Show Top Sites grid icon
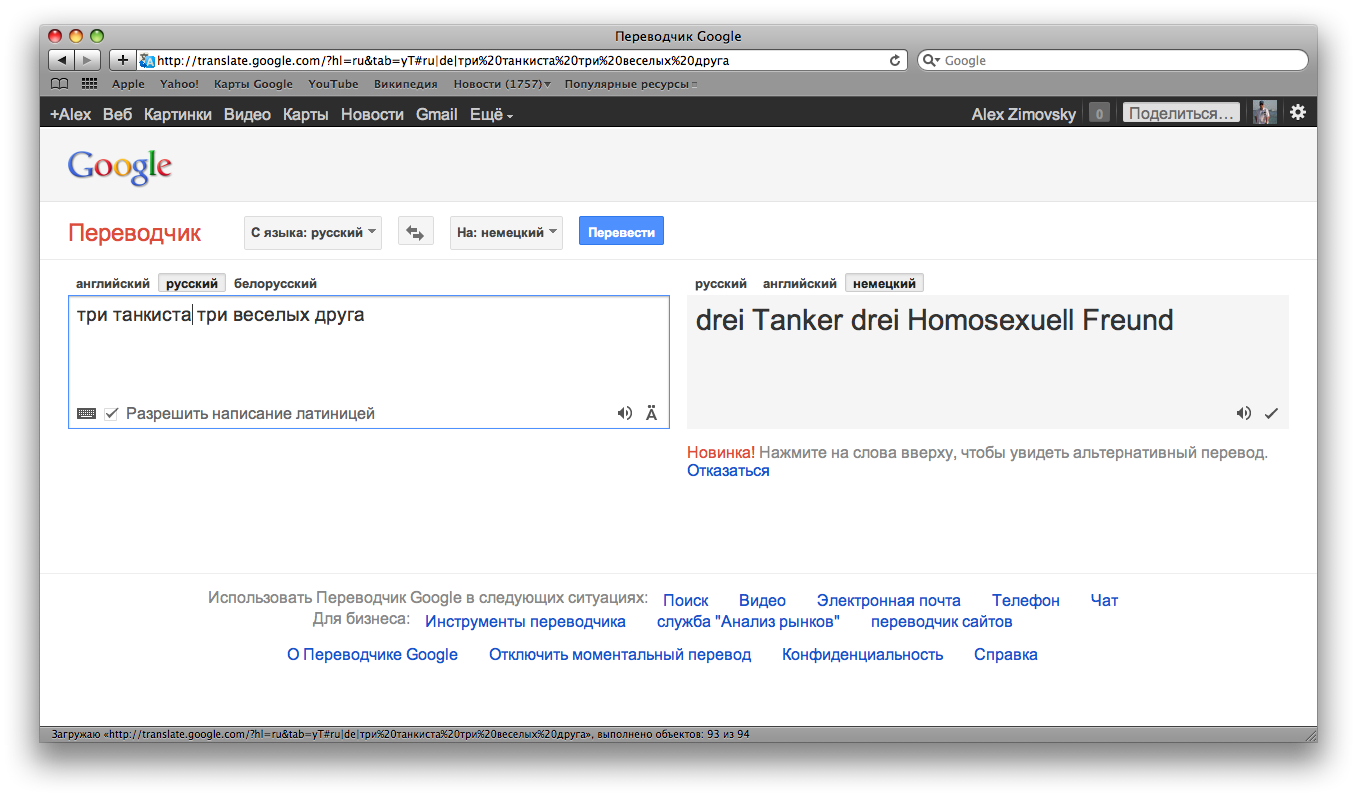 pyautogui.click(x=89, y=84)
